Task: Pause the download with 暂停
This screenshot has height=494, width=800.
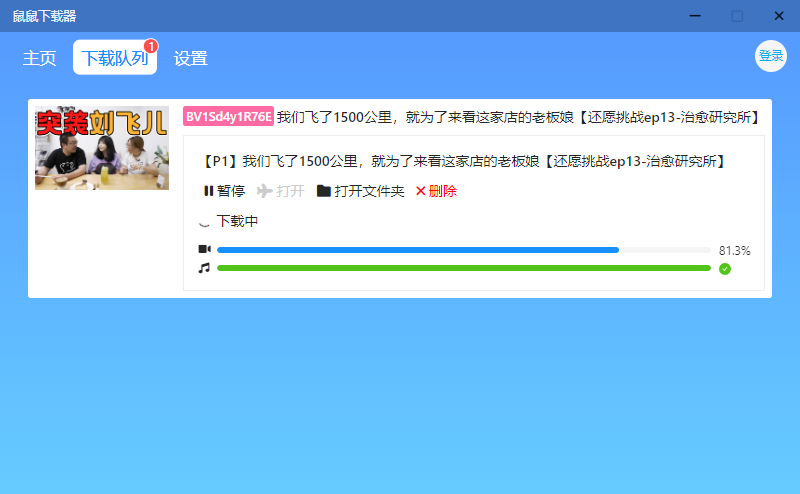Action: point(224,191)
